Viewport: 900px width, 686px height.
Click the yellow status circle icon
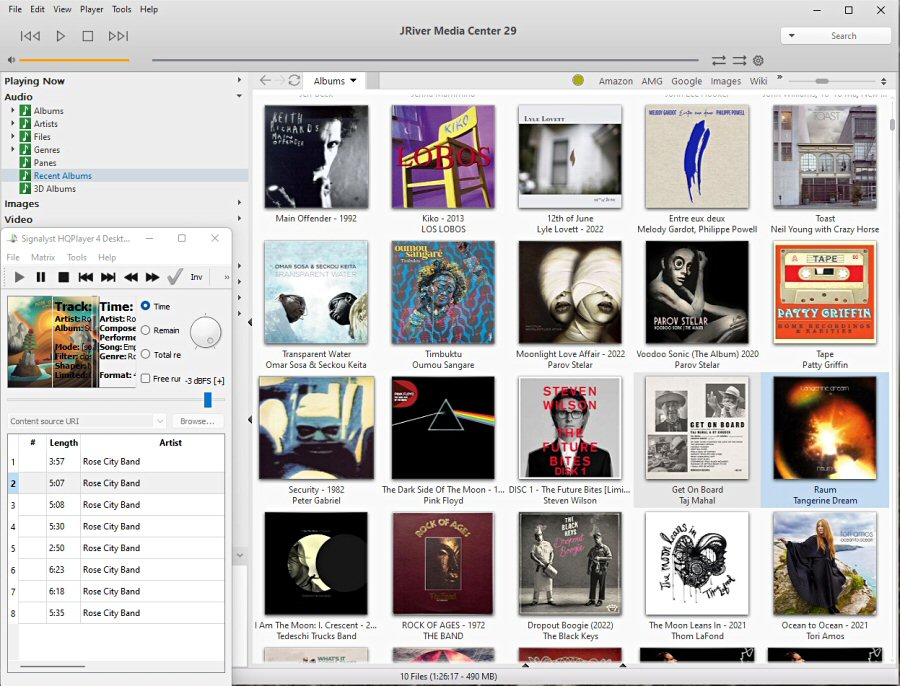tap(578, 80)
